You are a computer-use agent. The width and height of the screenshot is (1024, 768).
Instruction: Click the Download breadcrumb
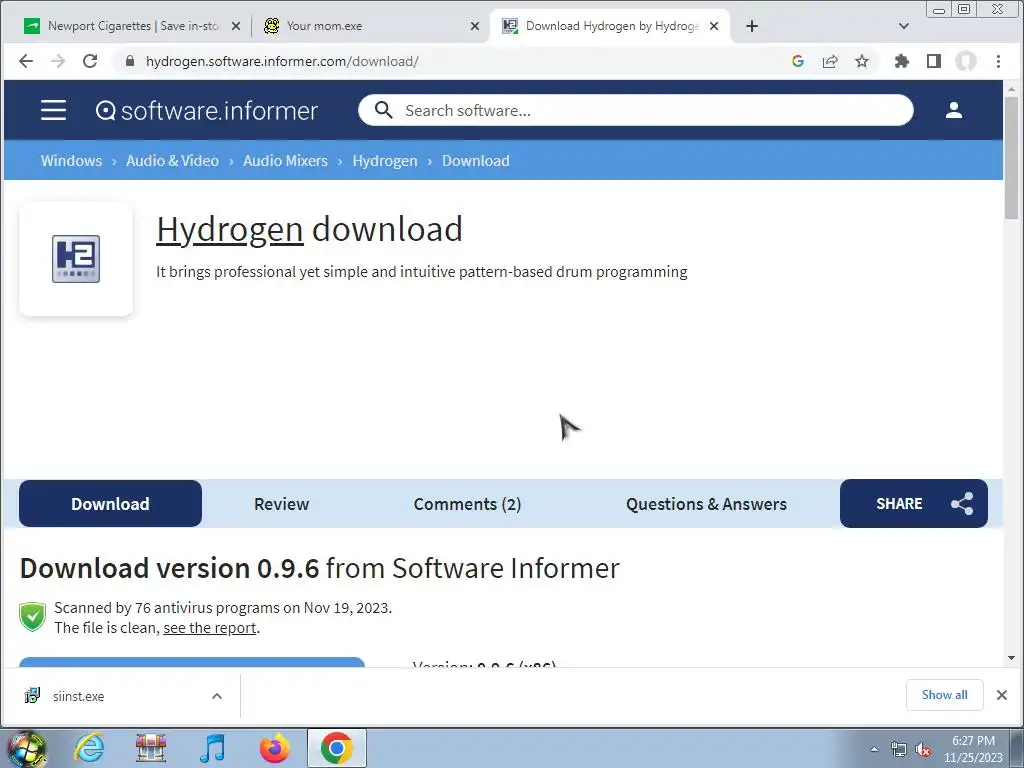click(x=475, y=161)
